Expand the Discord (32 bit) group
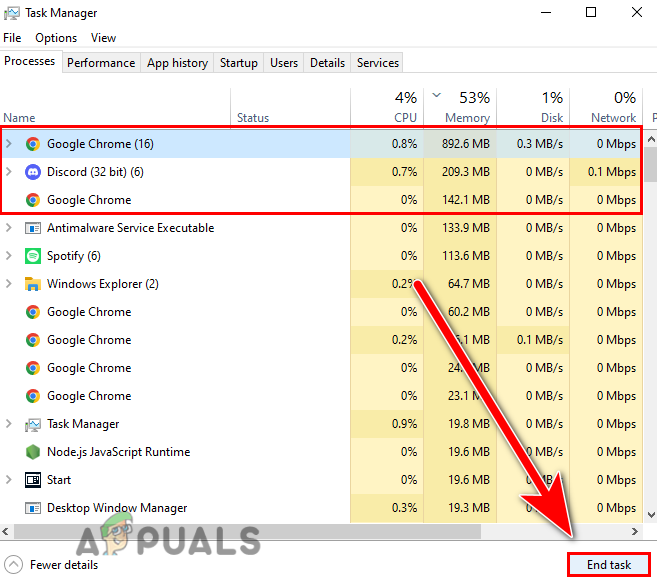Viewport: 657px width, 588px height. [x=9, y=172]
